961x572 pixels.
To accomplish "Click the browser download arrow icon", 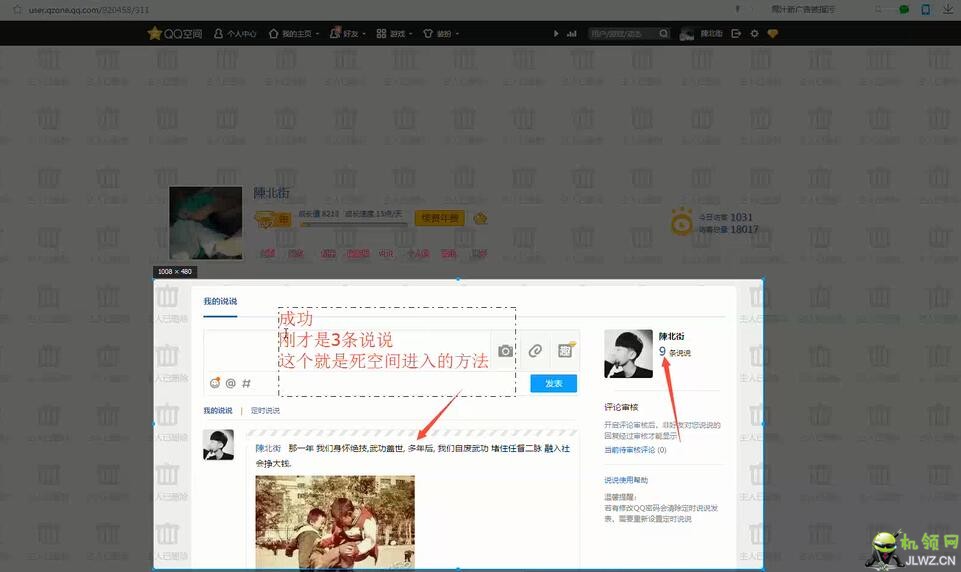I will [948, 9].
